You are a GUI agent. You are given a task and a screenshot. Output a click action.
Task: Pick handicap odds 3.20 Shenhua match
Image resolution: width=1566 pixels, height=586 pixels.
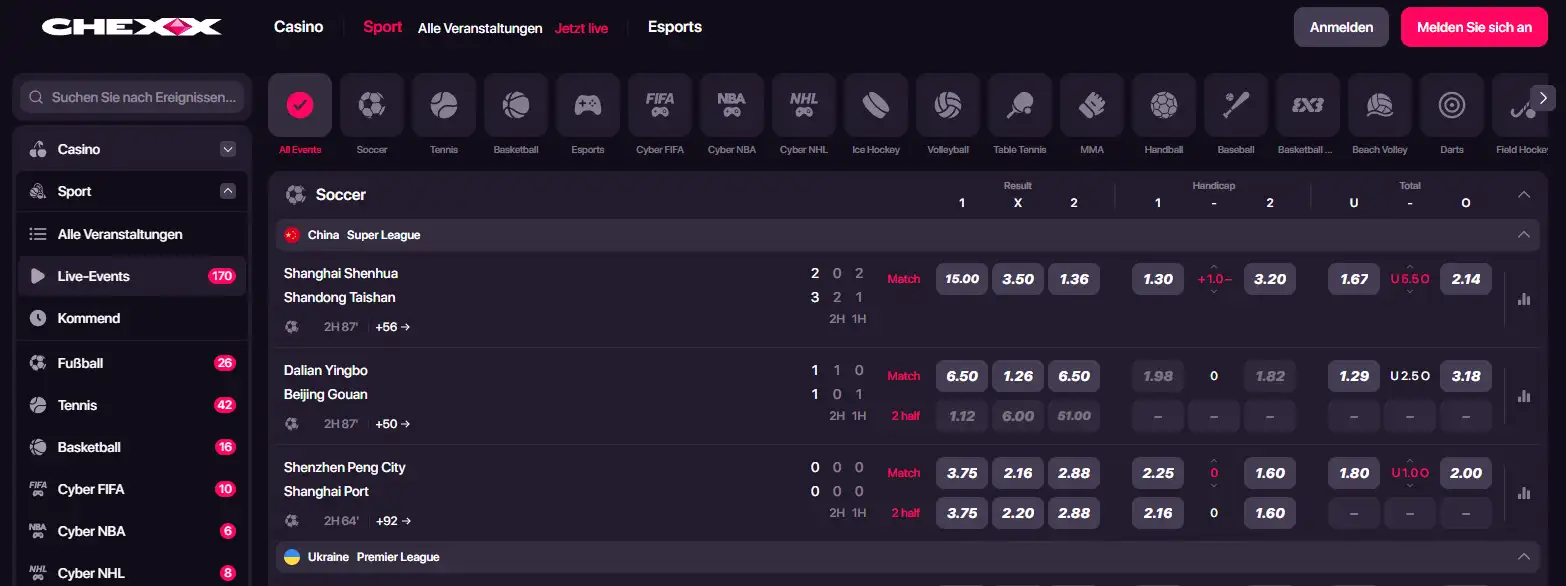click(x=1270, y=279)
